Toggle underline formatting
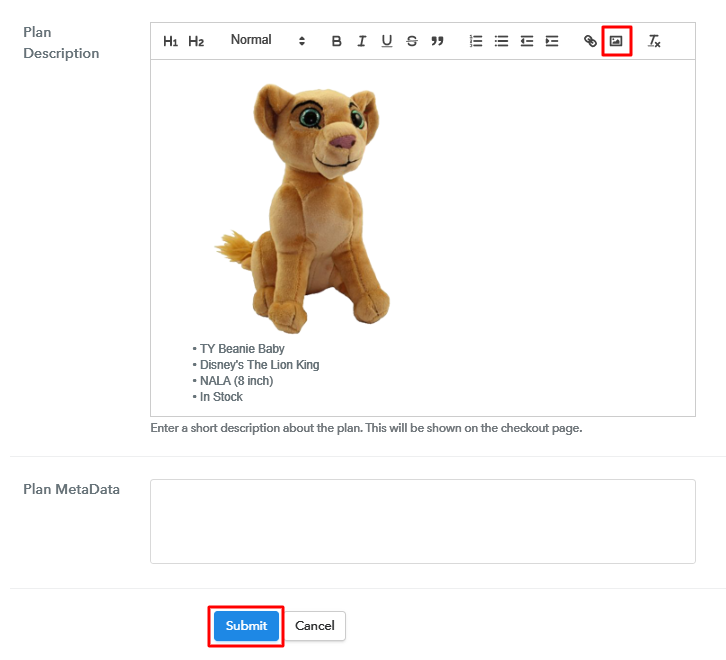This screenshot has width=726, height=660. pos(387,41)
